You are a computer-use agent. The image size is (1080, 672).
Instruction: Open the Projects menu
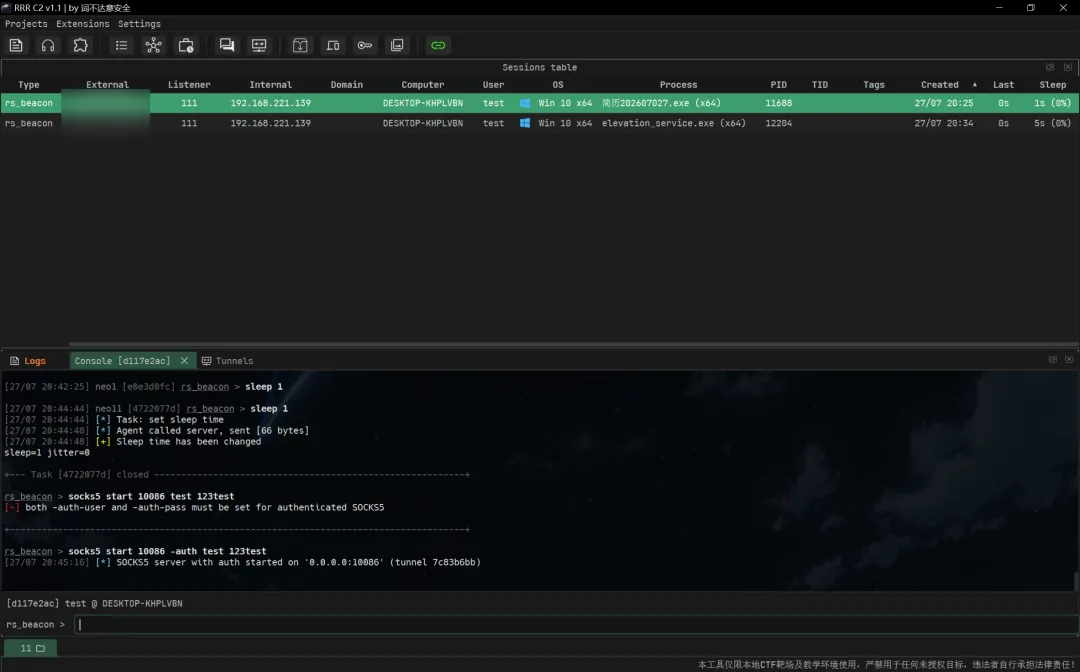26,23
